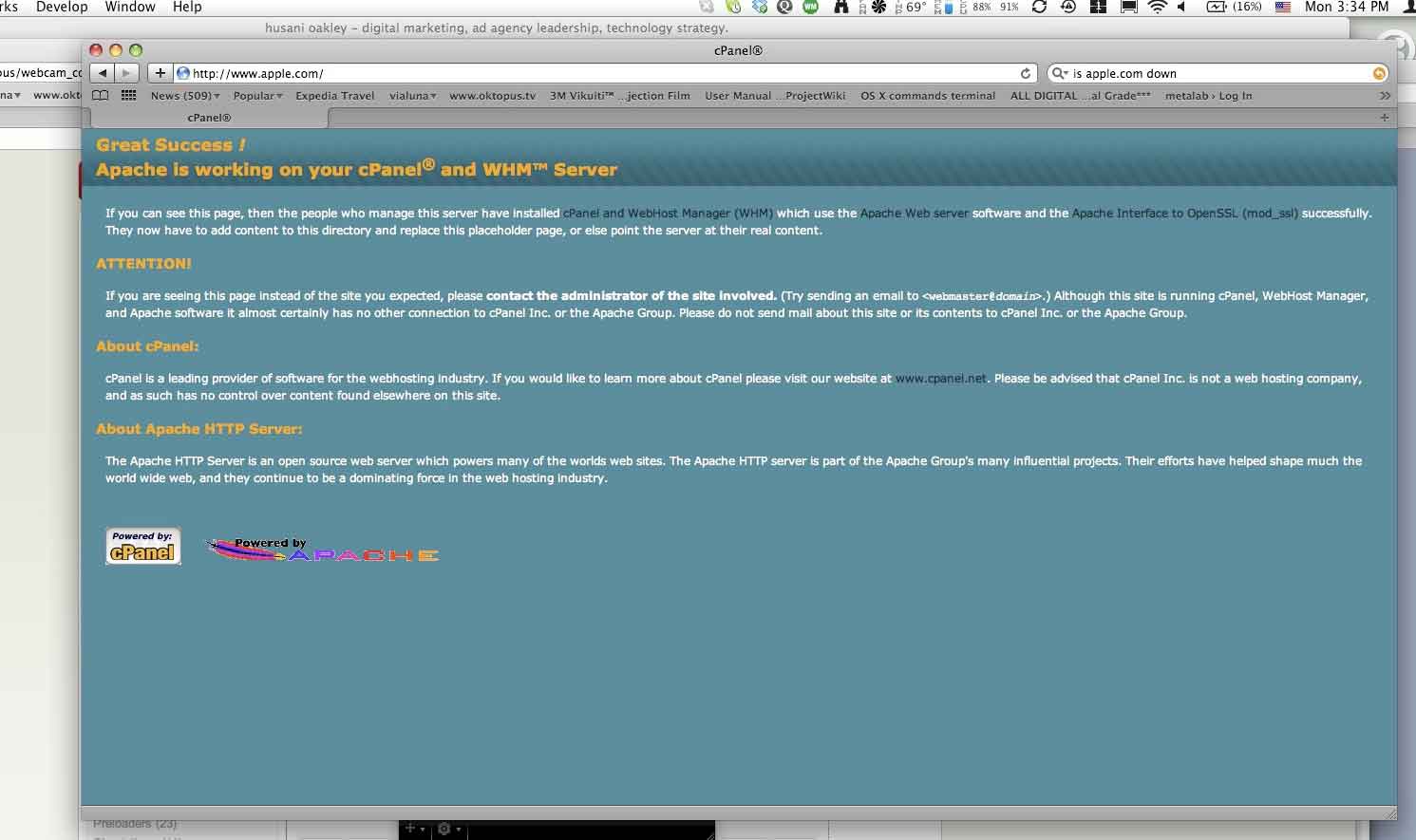
Task: Click the 'ATTENTION!' heading
Action: click(x=143, y=264)
